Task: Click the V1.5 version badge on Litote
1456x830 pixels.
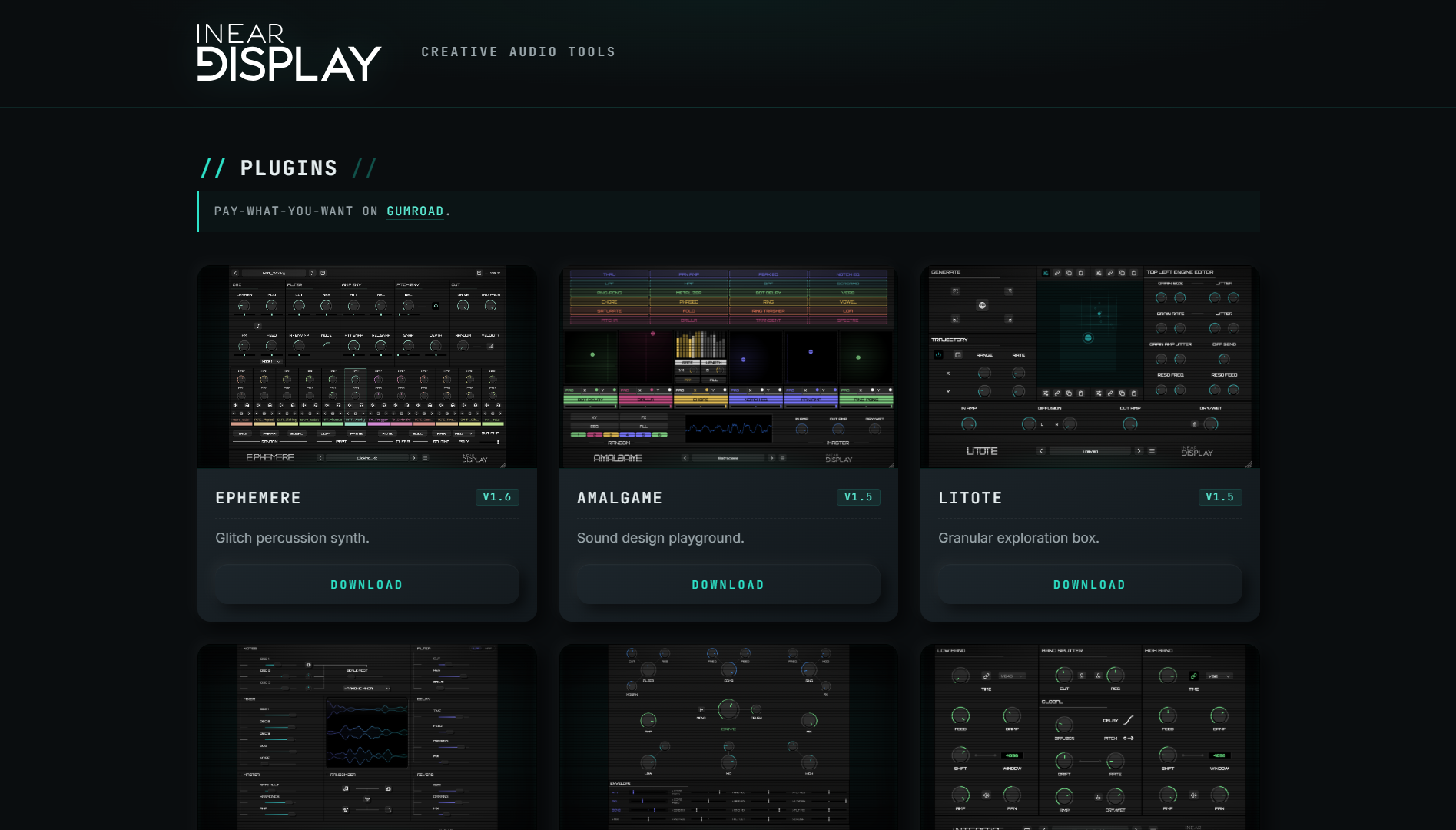Action: (x=1220, y=497)
